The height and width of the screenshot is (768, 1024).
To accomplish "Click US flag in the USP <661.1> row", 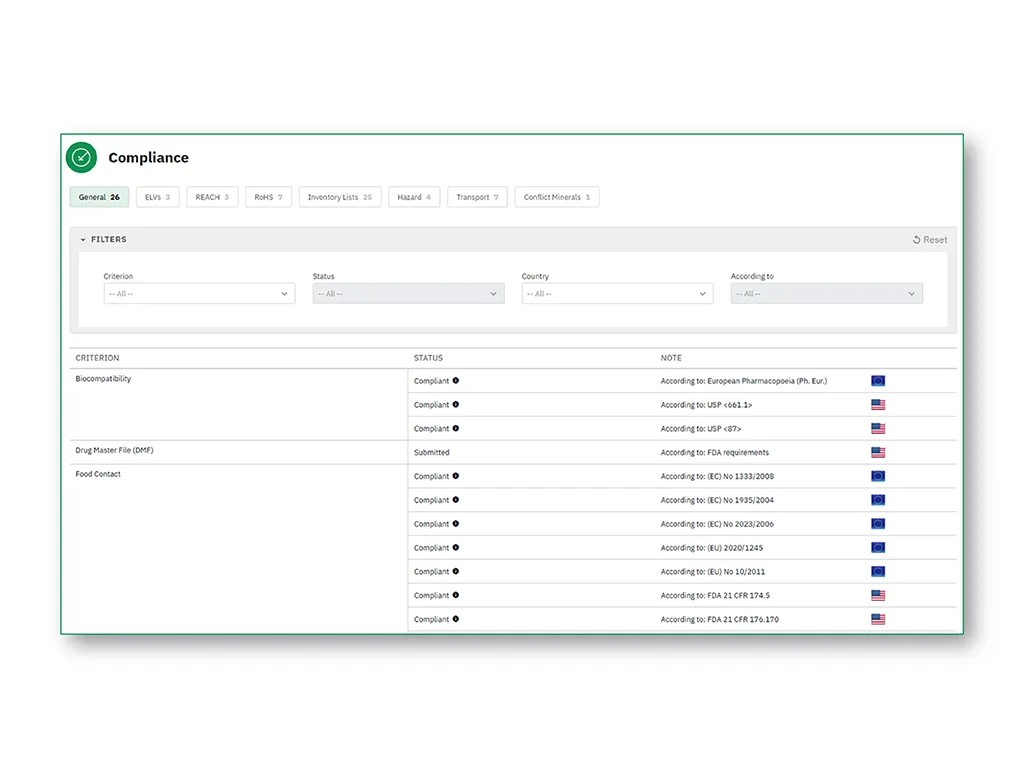I will tap(878, 405).
